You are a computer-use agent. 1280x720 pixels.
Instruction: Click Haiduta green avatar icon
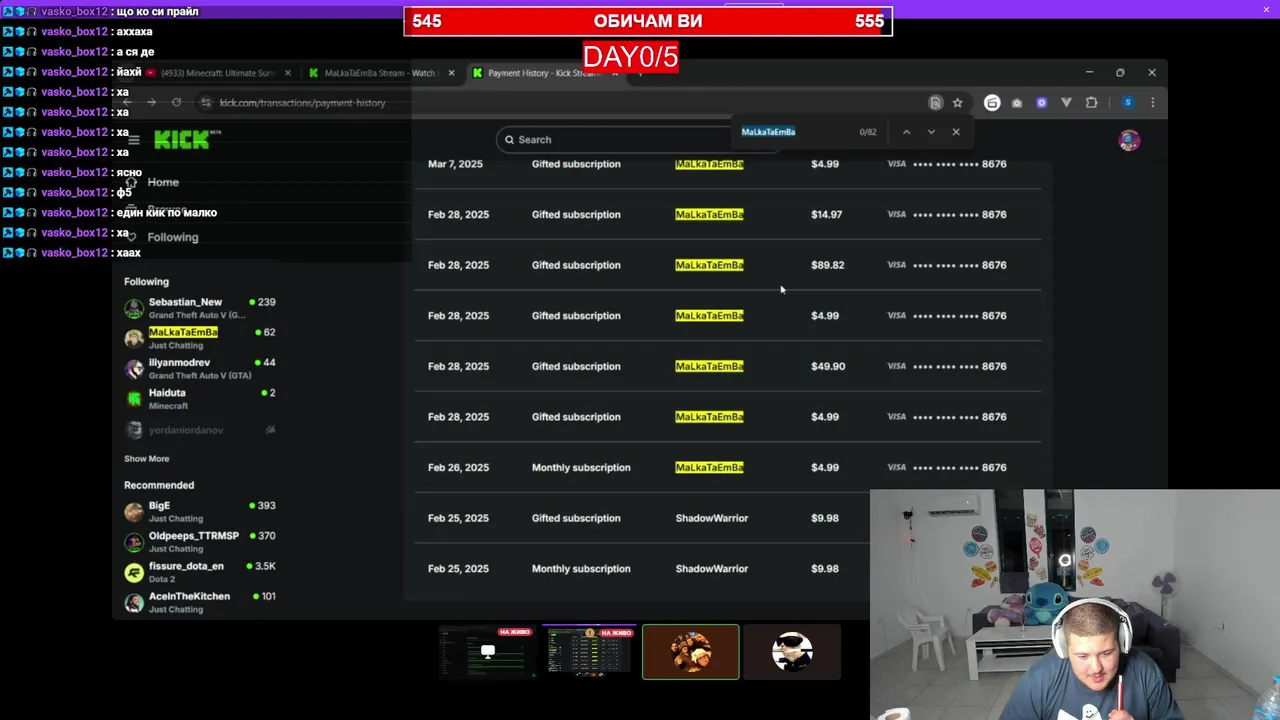(x=134, y=399)
